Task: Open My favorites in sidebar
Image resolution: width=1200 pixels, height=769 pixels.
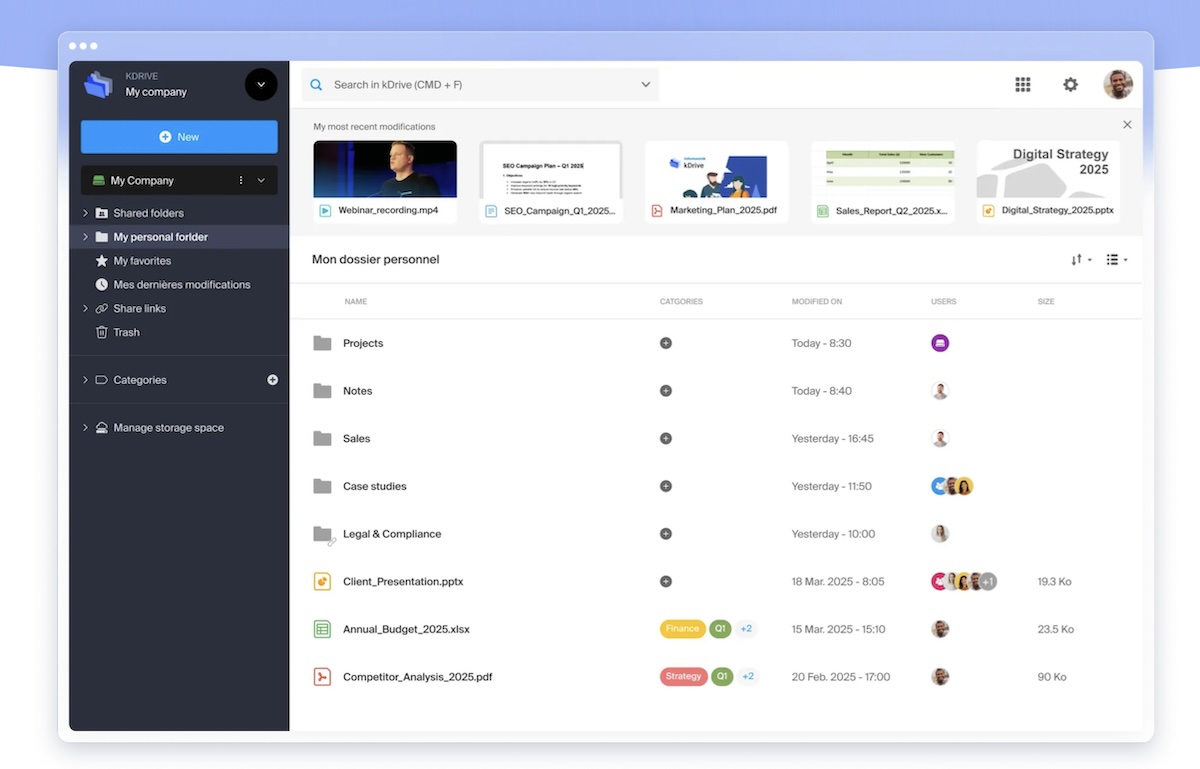Action: click(142, 261)
